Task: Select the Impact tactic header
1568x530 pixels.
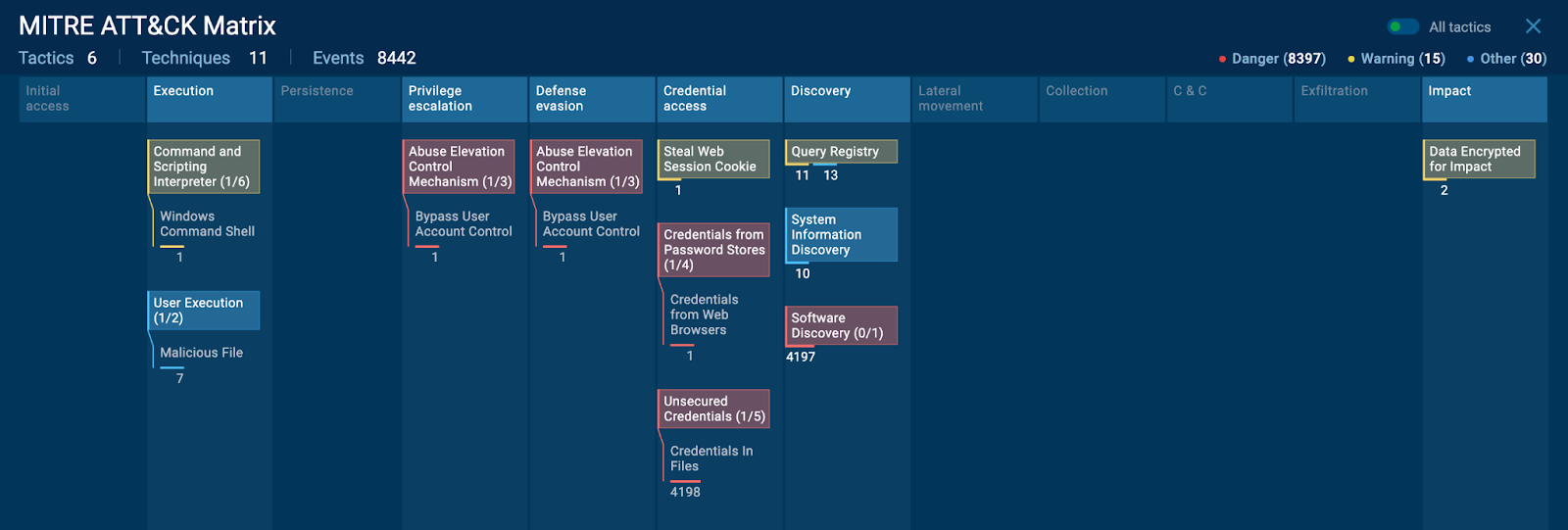Action: (1485, 99)
